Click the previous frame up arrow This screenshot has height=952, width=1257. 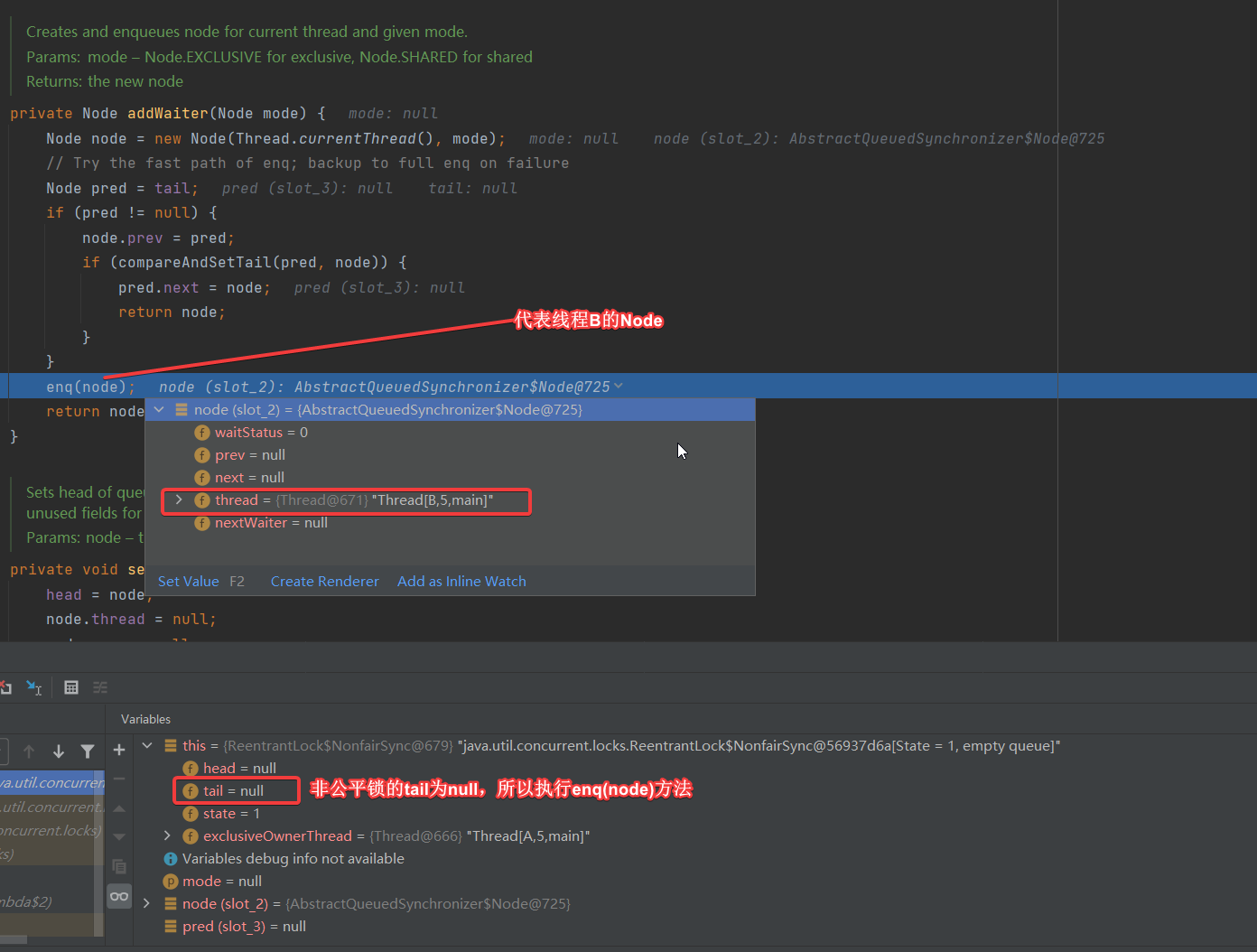pos(29,751)
